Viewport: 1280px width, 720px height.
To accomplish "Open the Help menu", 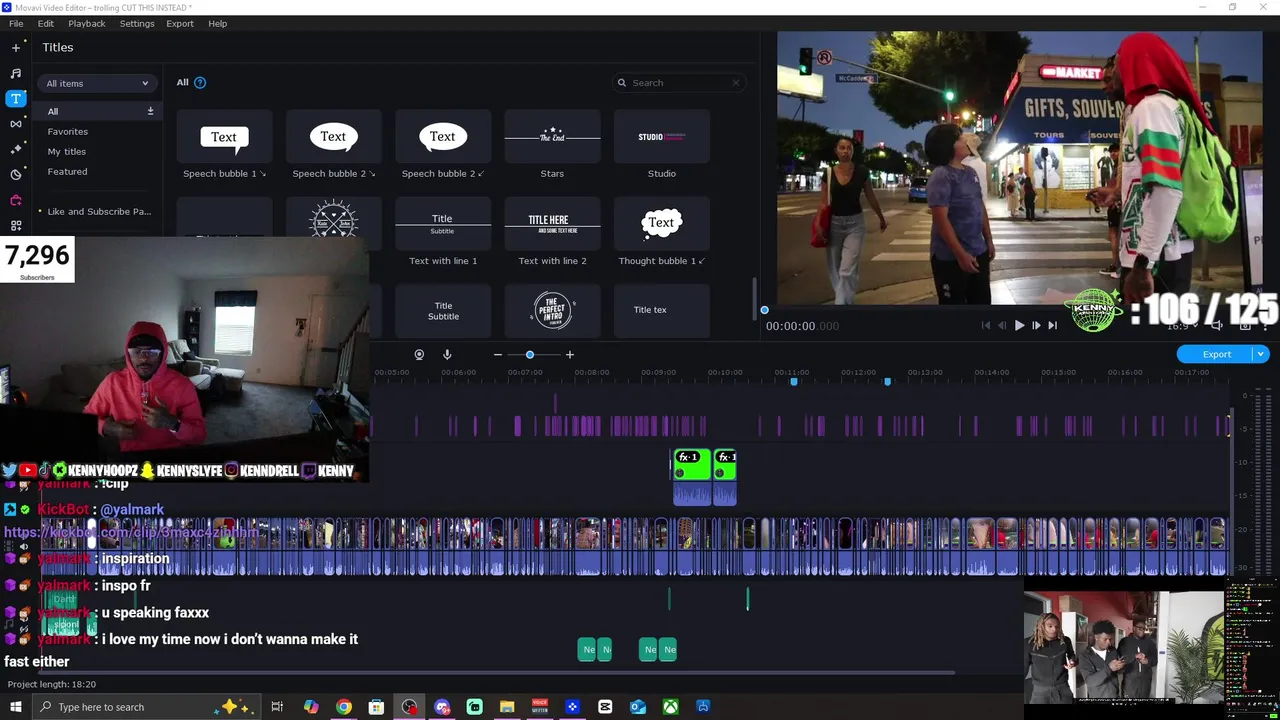I will [x=217, y=23].
